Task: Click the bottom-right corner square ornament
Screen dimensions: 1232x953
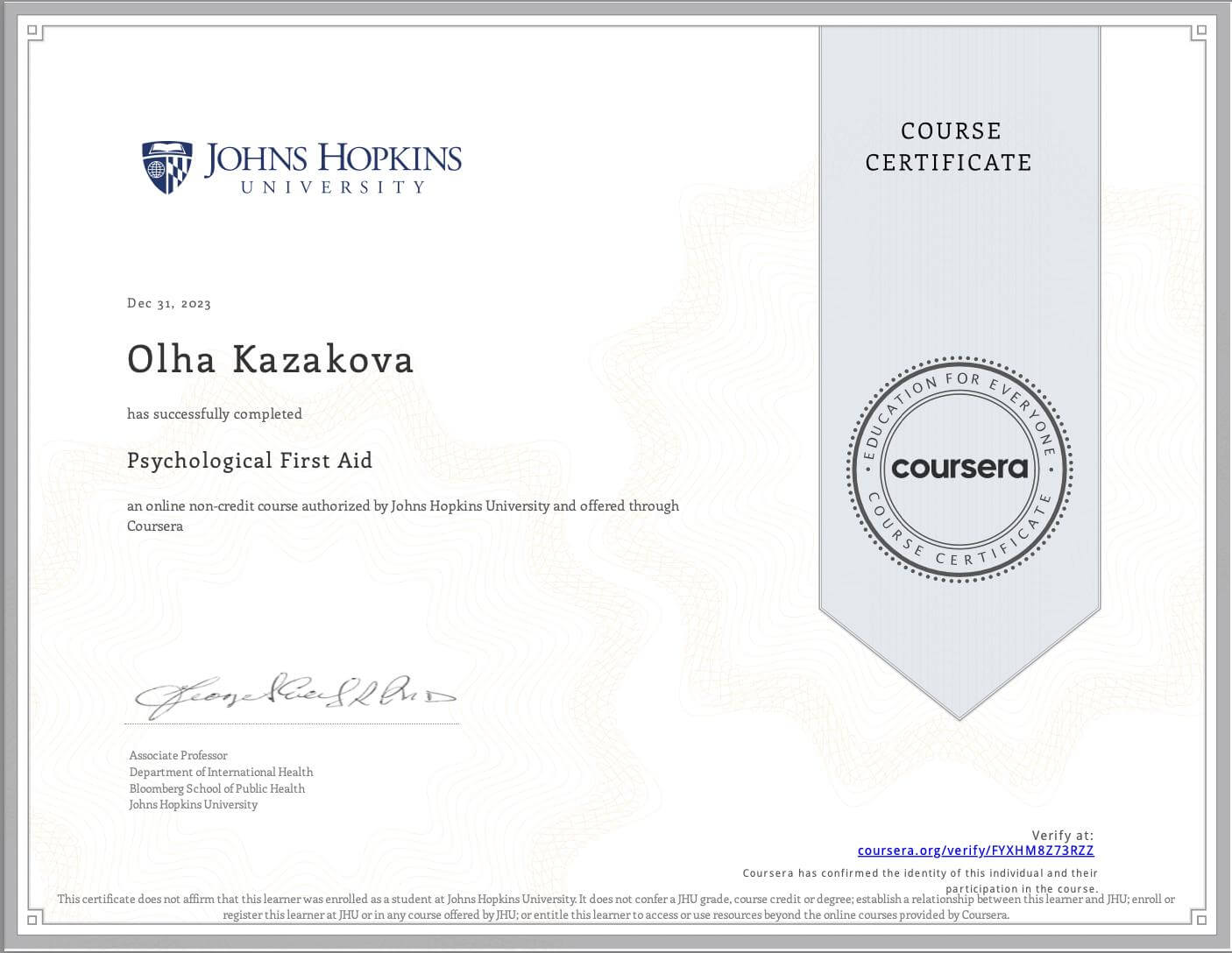Action: coord(1200,919)
